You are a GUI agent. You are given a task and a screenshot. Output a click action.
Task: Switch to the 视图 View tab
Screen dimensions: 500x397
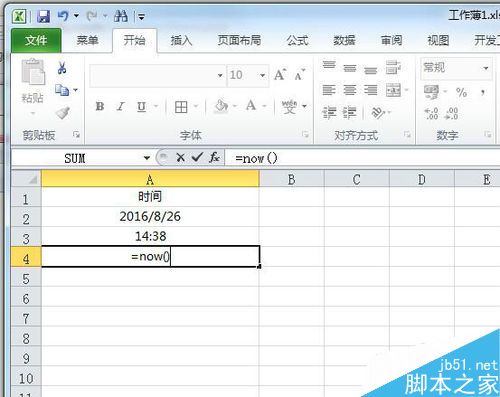coord(438,41)
